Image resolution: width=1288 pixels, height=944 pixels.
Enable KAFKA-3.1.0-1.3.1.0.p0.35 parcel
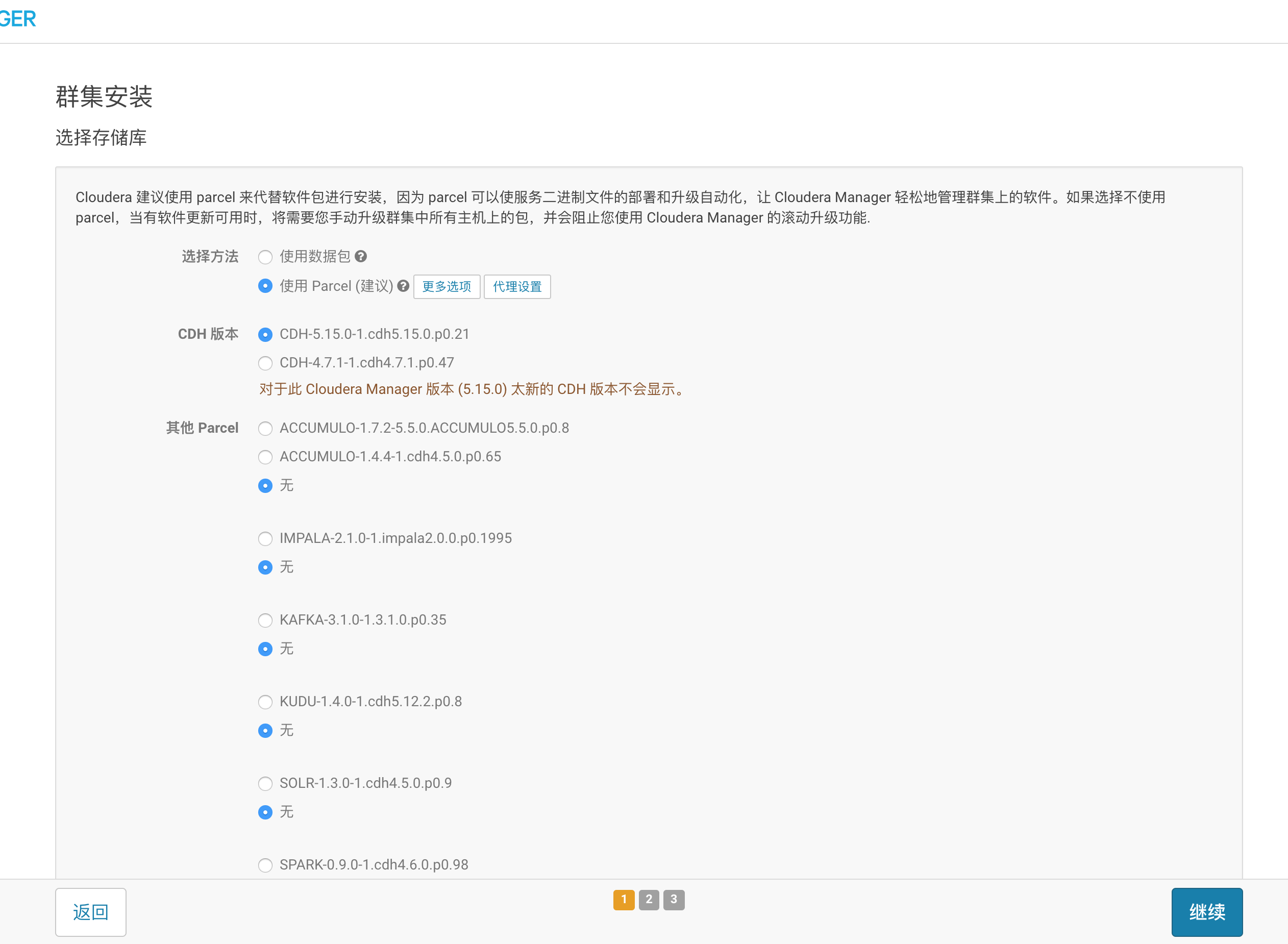pos(265,620)
